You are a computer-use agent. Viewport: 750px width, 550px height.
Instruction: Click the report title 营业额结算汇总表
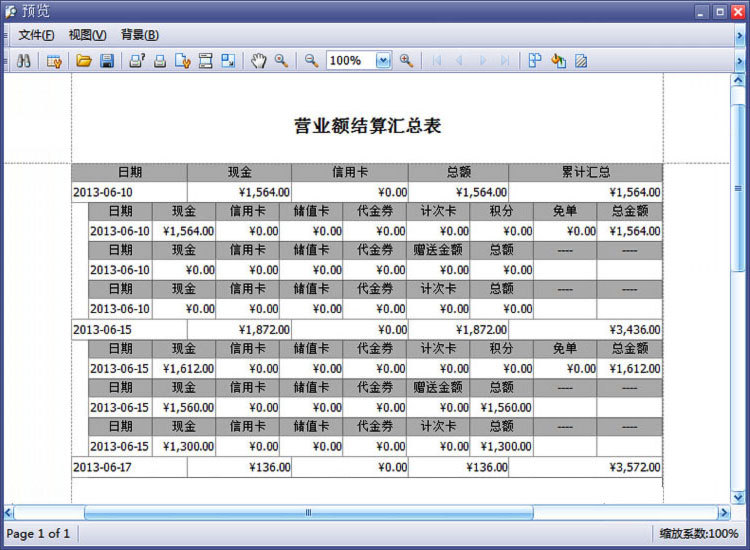coord(367,126)
